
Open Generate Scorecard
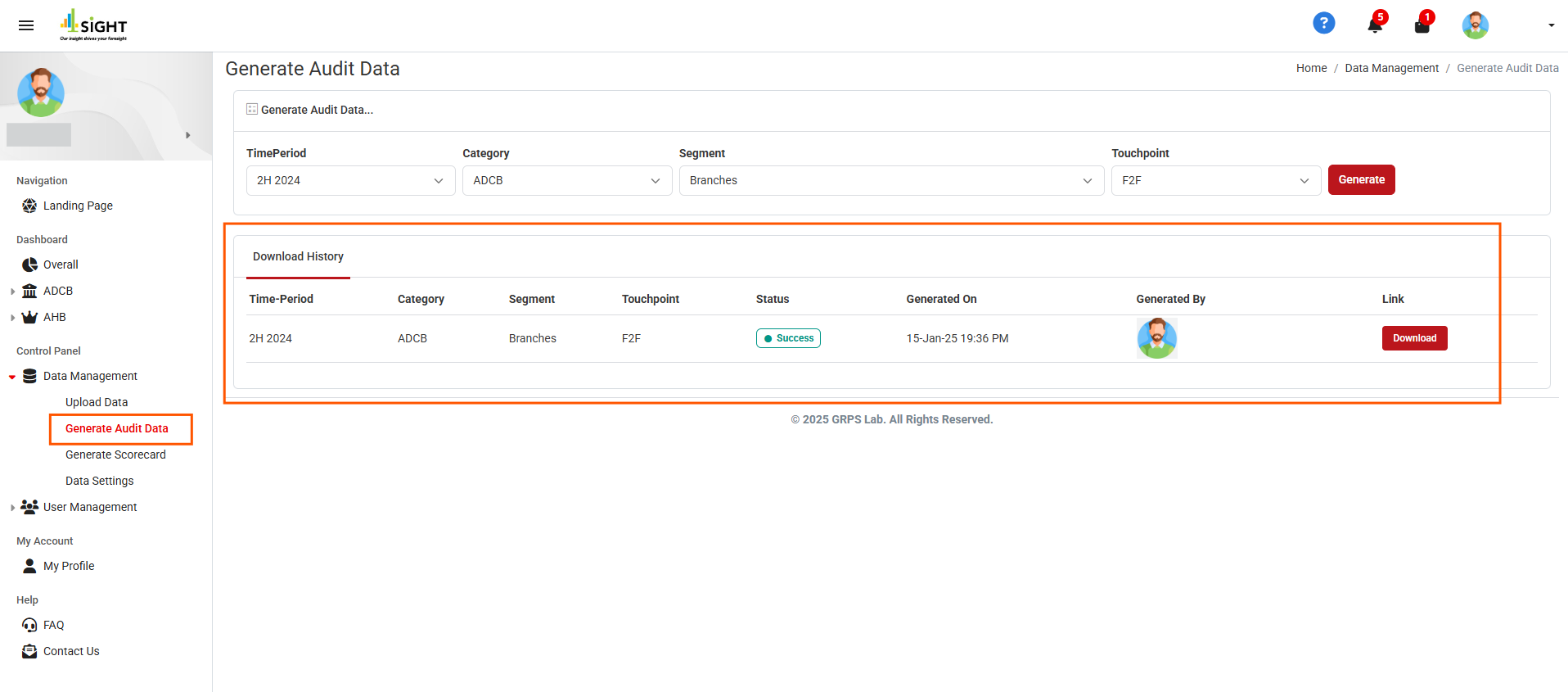115,455
